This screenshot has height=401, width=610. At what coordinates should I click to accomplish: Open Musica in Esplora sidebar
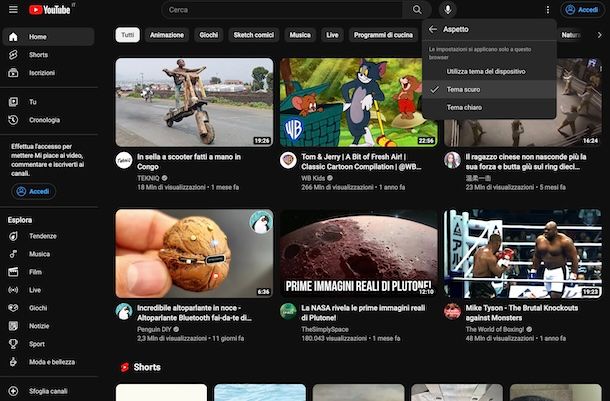[x=48, y=254]
